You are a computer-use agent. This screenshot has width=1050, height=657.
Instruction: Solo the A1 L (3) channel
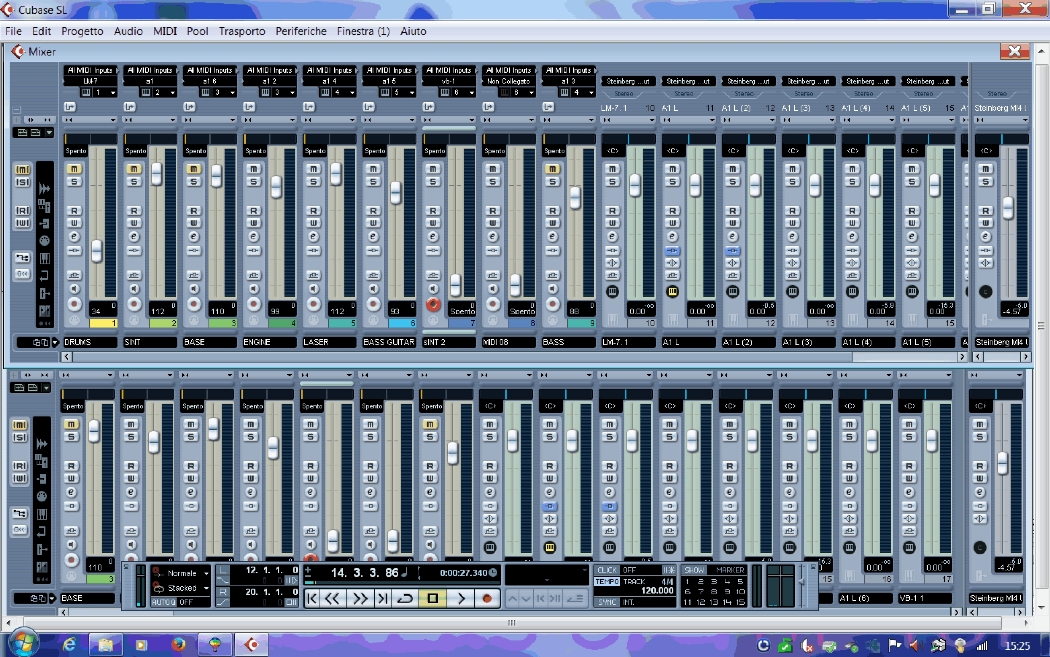(x=792, y=181)
